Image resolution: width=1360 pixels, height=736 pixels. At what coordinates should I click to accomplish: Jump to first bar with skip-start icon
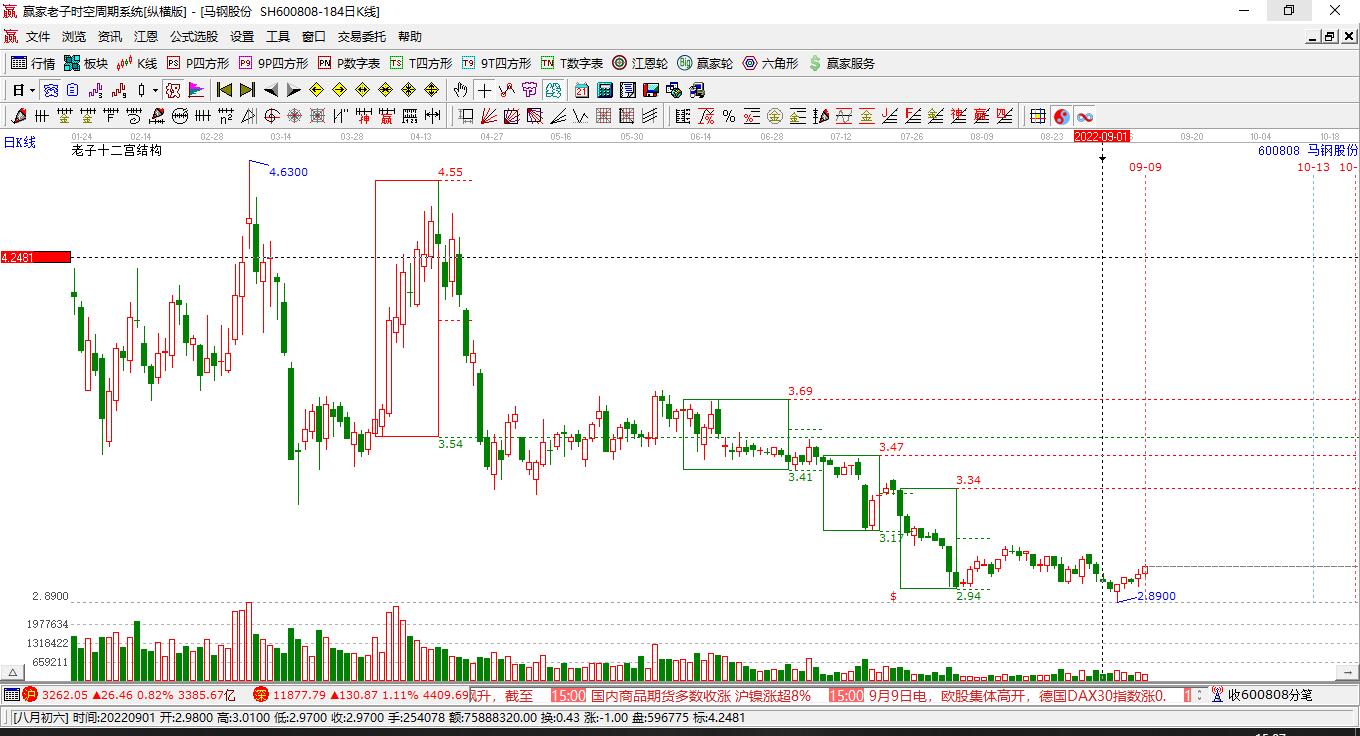[x=225, y=90]
